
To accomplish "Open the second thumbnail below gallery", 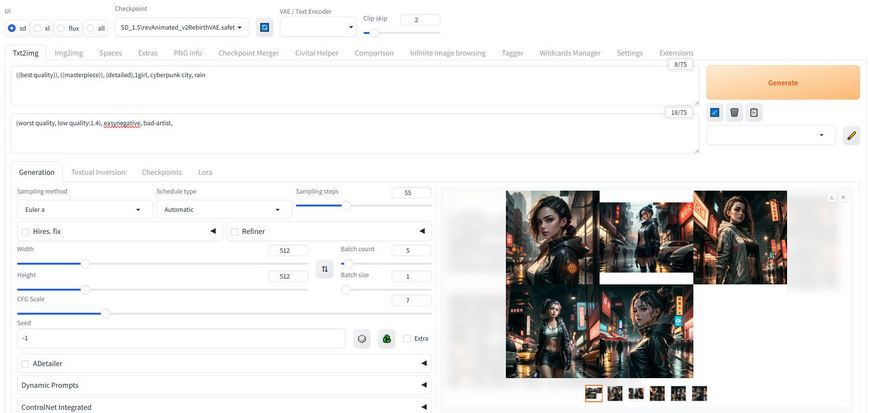I will tap(615, 394).
